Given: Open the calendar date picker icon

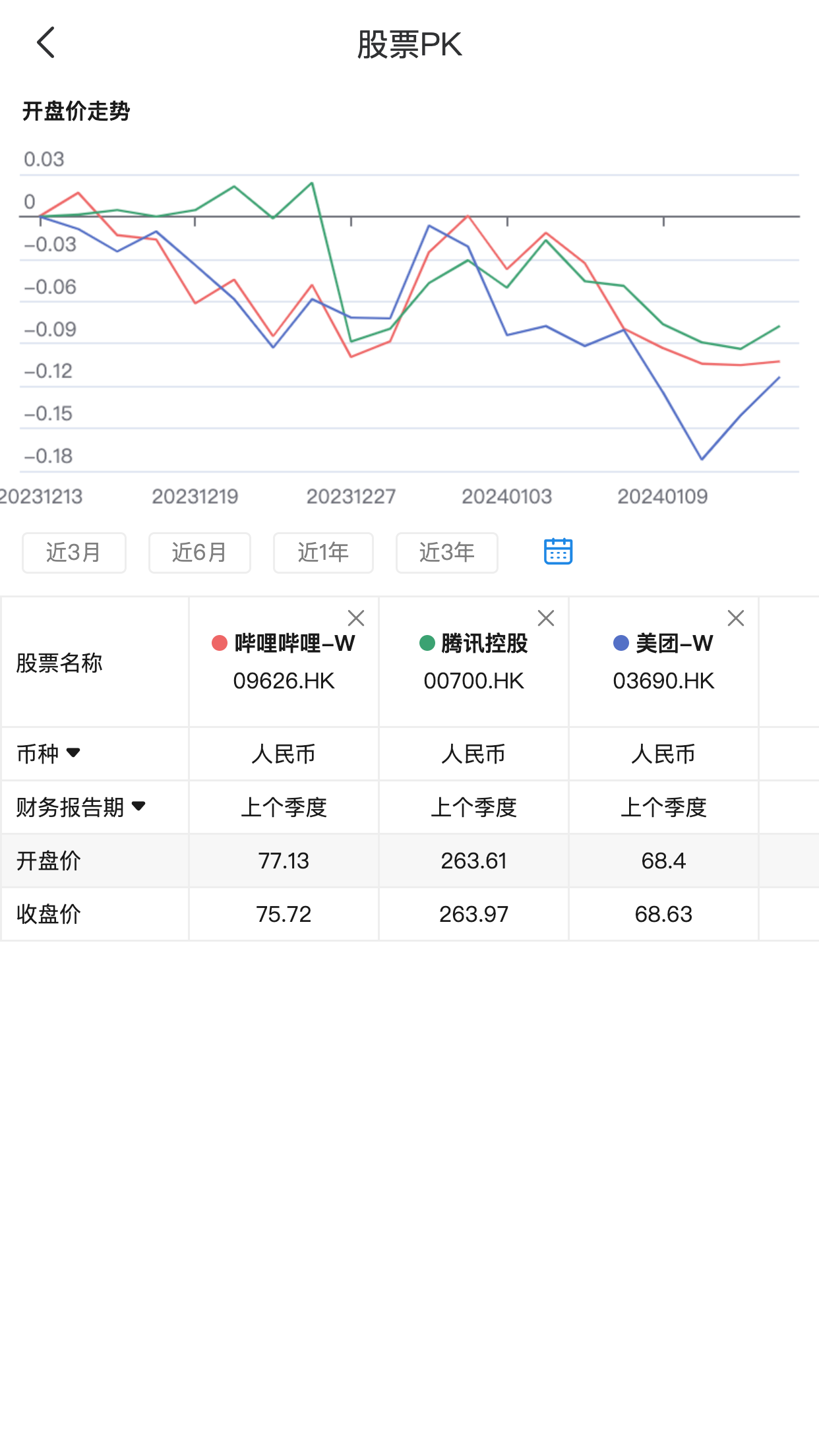Looking at the screenshot, I should click(x=558, y=551).
